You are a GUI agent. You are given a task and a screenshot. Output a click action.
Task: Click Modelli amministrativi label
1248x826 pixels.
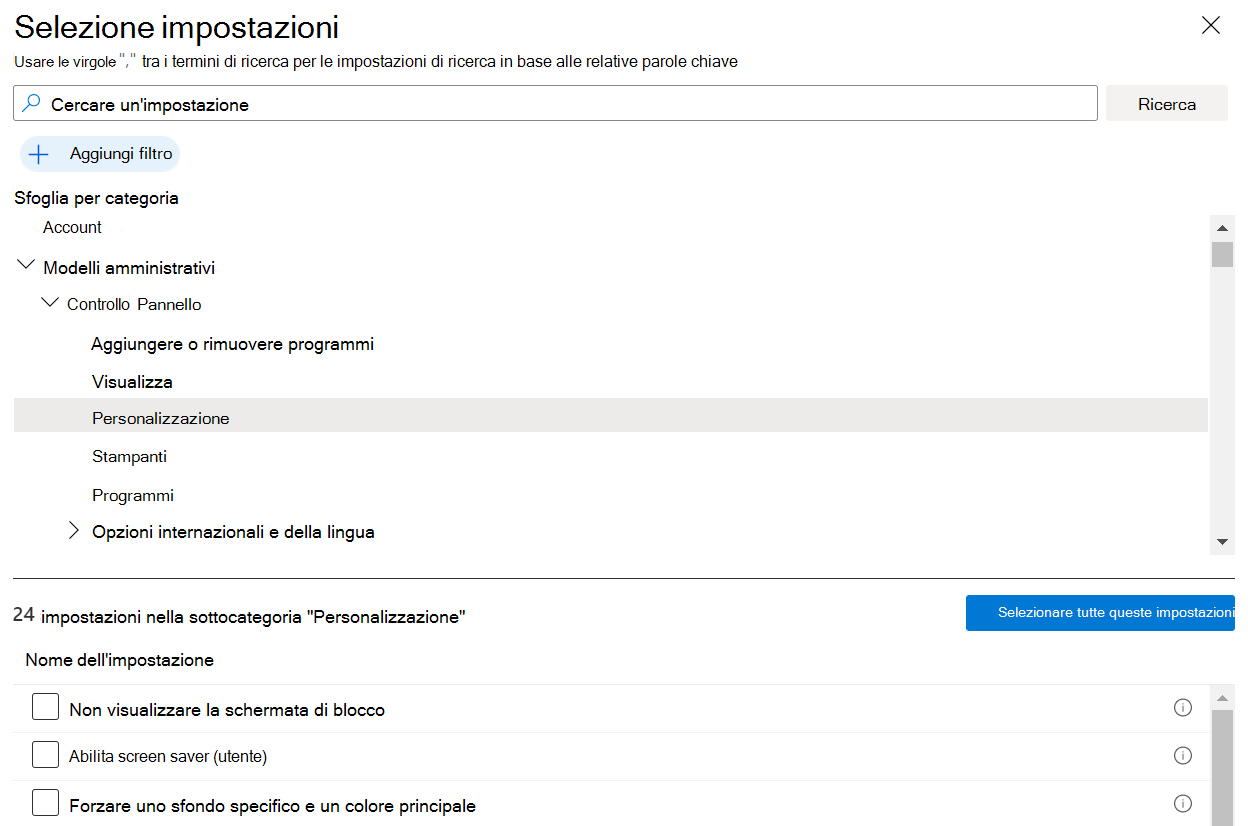coord(129,268)
